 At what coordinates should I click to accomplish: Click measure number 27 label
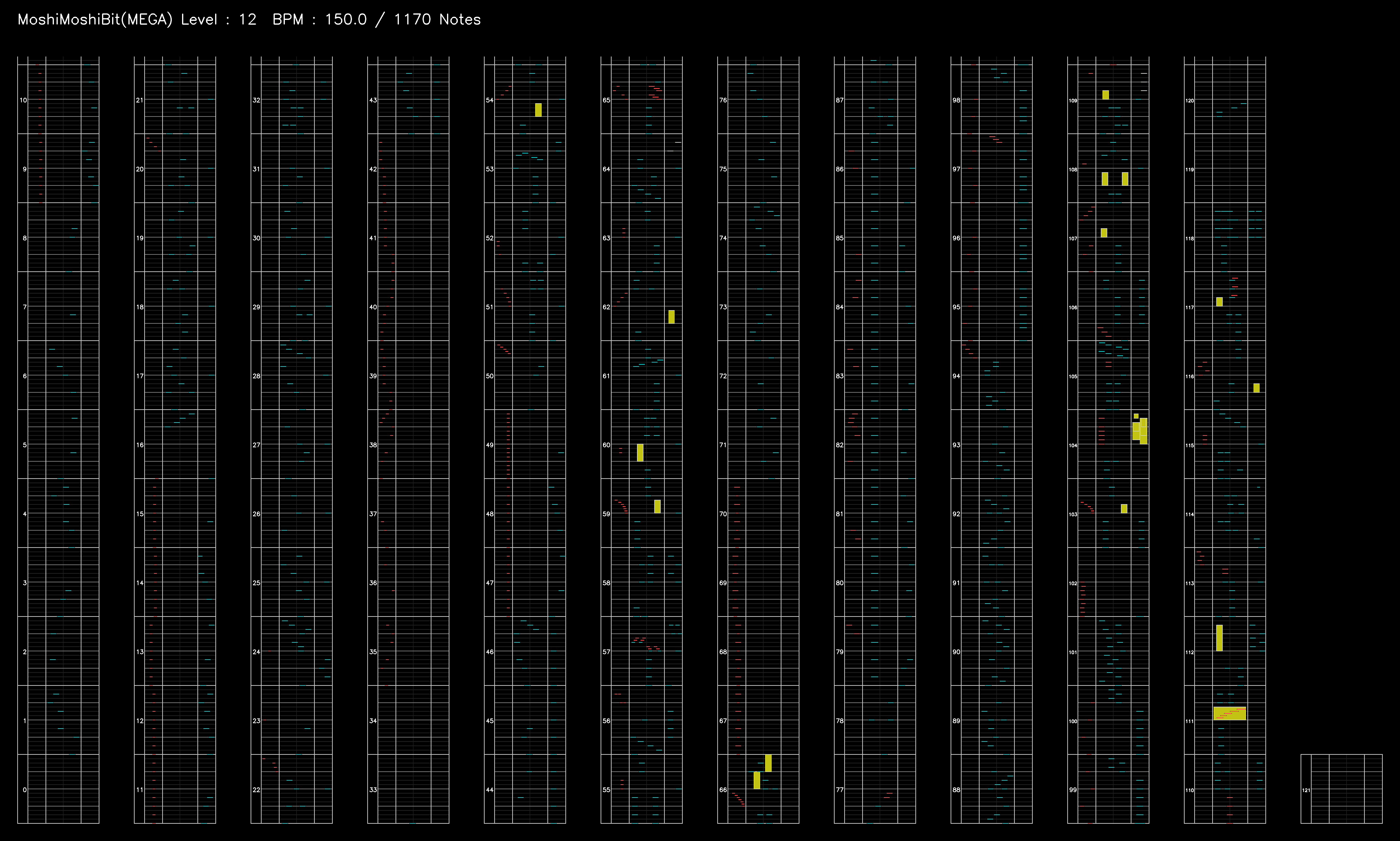257,445
